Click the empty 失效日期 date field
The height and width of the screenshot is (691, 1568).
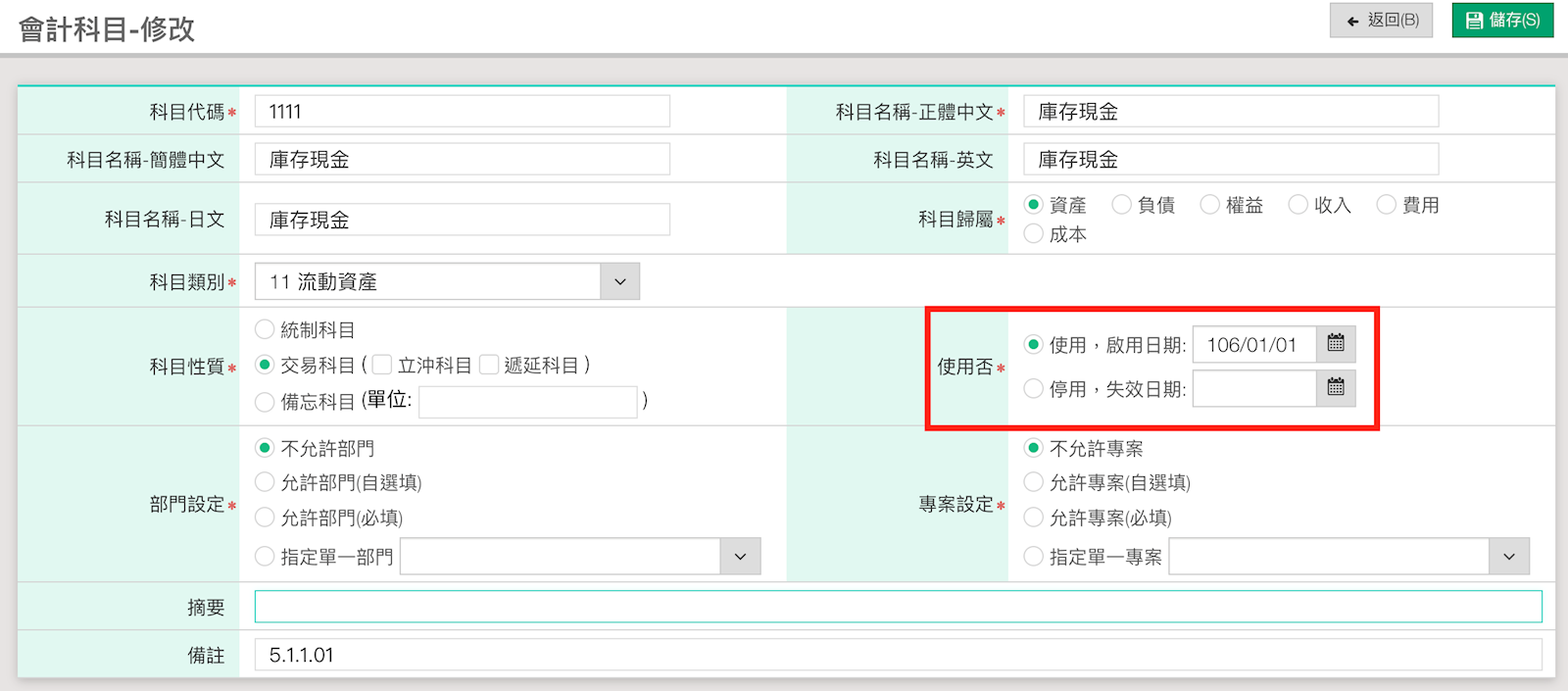point(1254,388)
